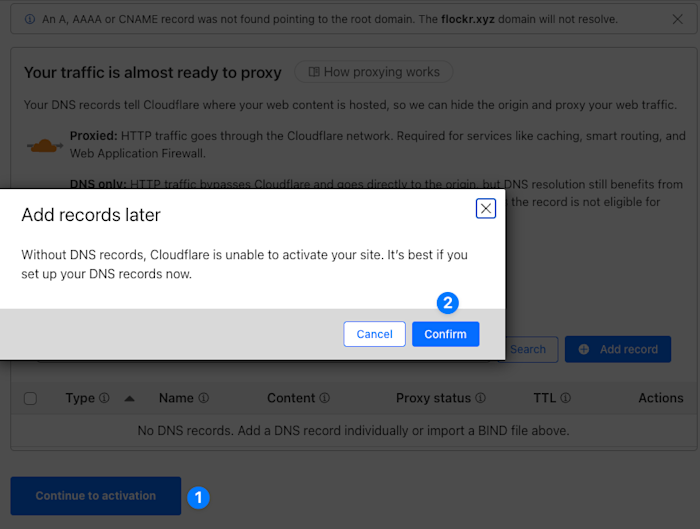The image size is (700, 529).
Task: Open How proxying works guide
Action: click(x=374, y=72)
